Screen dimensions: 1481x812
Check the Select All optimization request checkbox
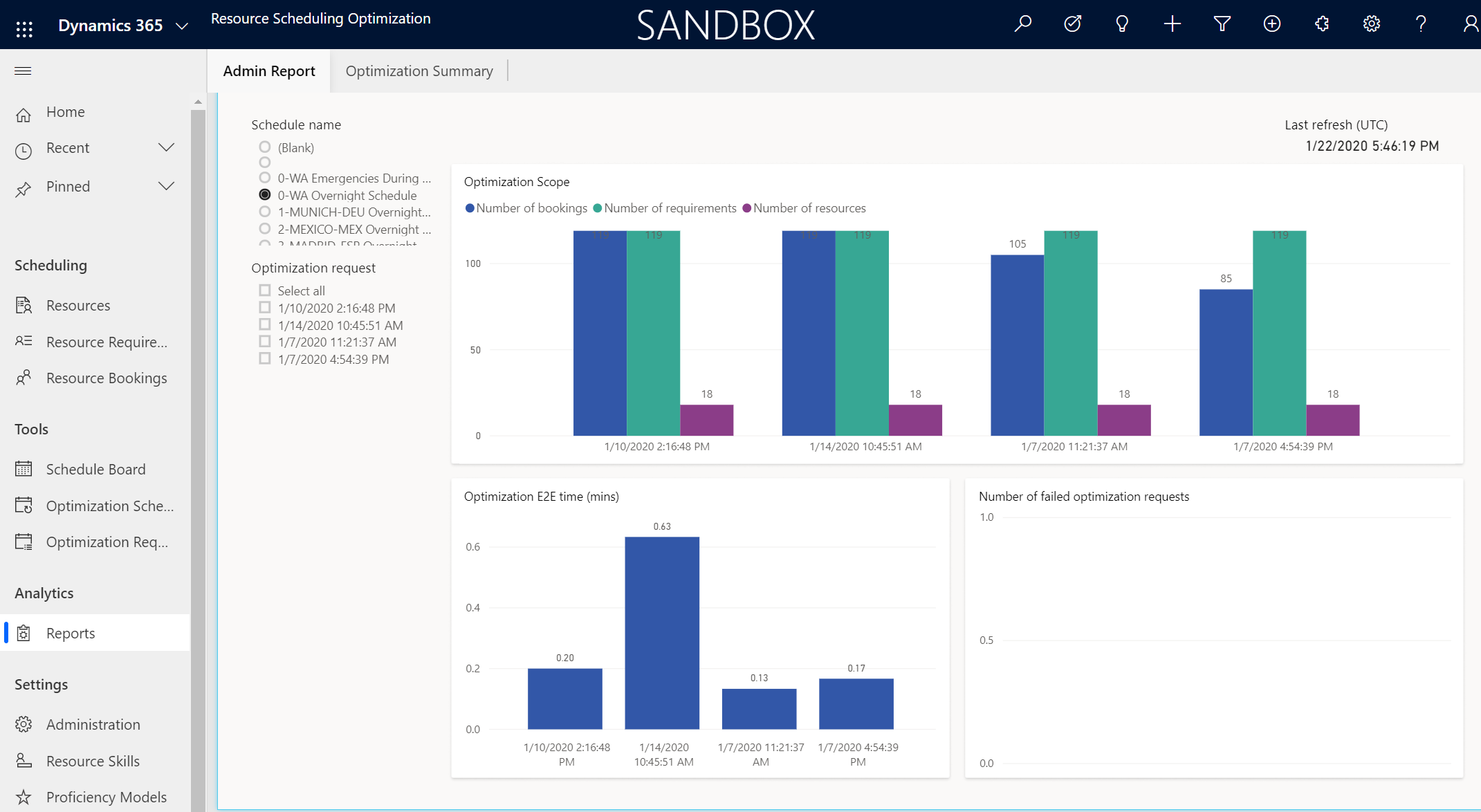265,291
